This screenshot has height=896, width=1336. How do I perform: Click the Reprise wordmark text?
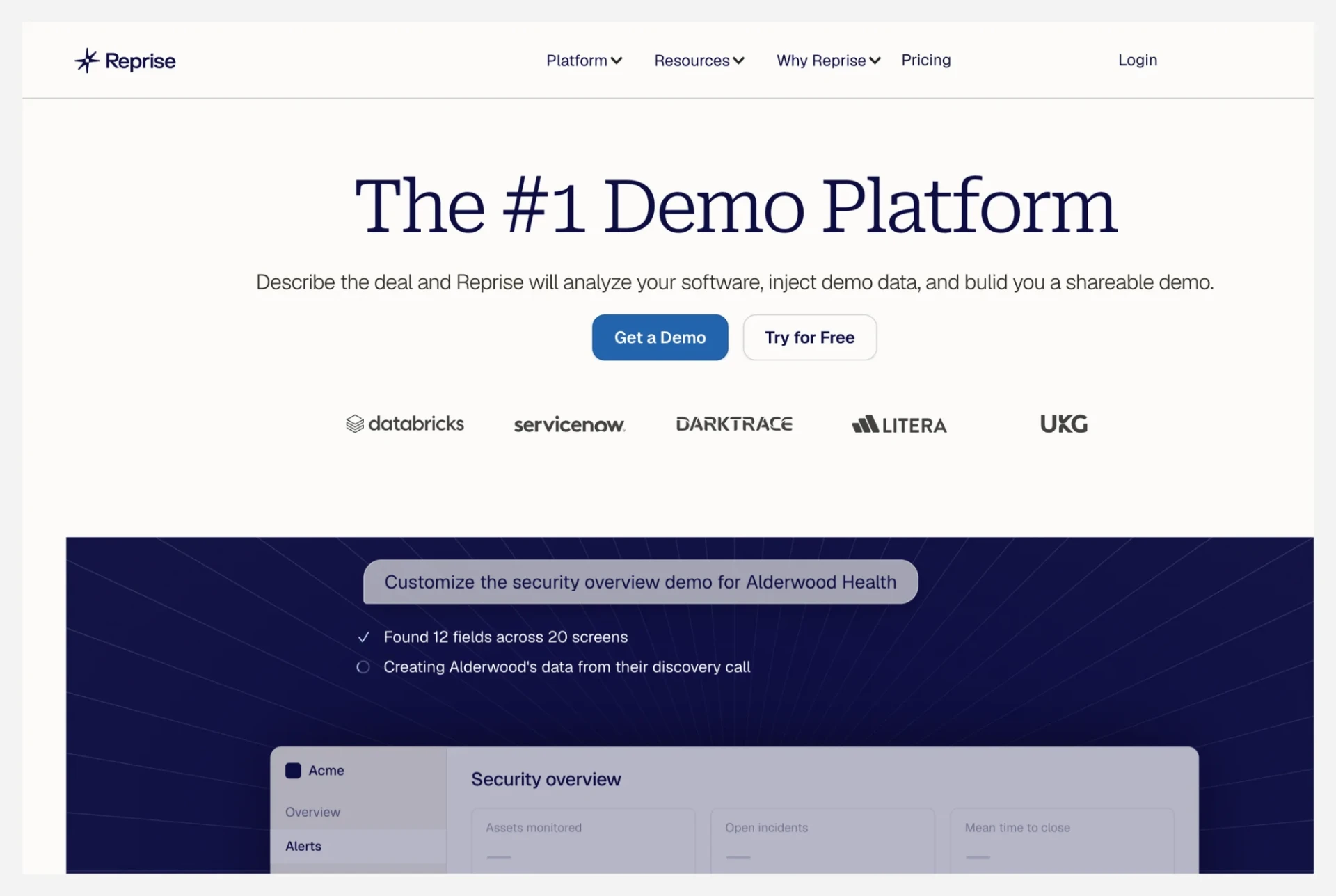pyautogui.click(x=140, y=61)
